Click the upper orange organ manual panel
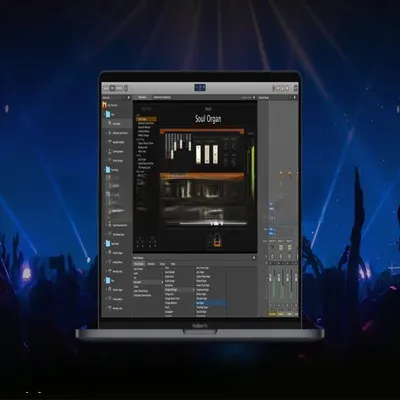The image size is (400, 400). coord(202,132)
